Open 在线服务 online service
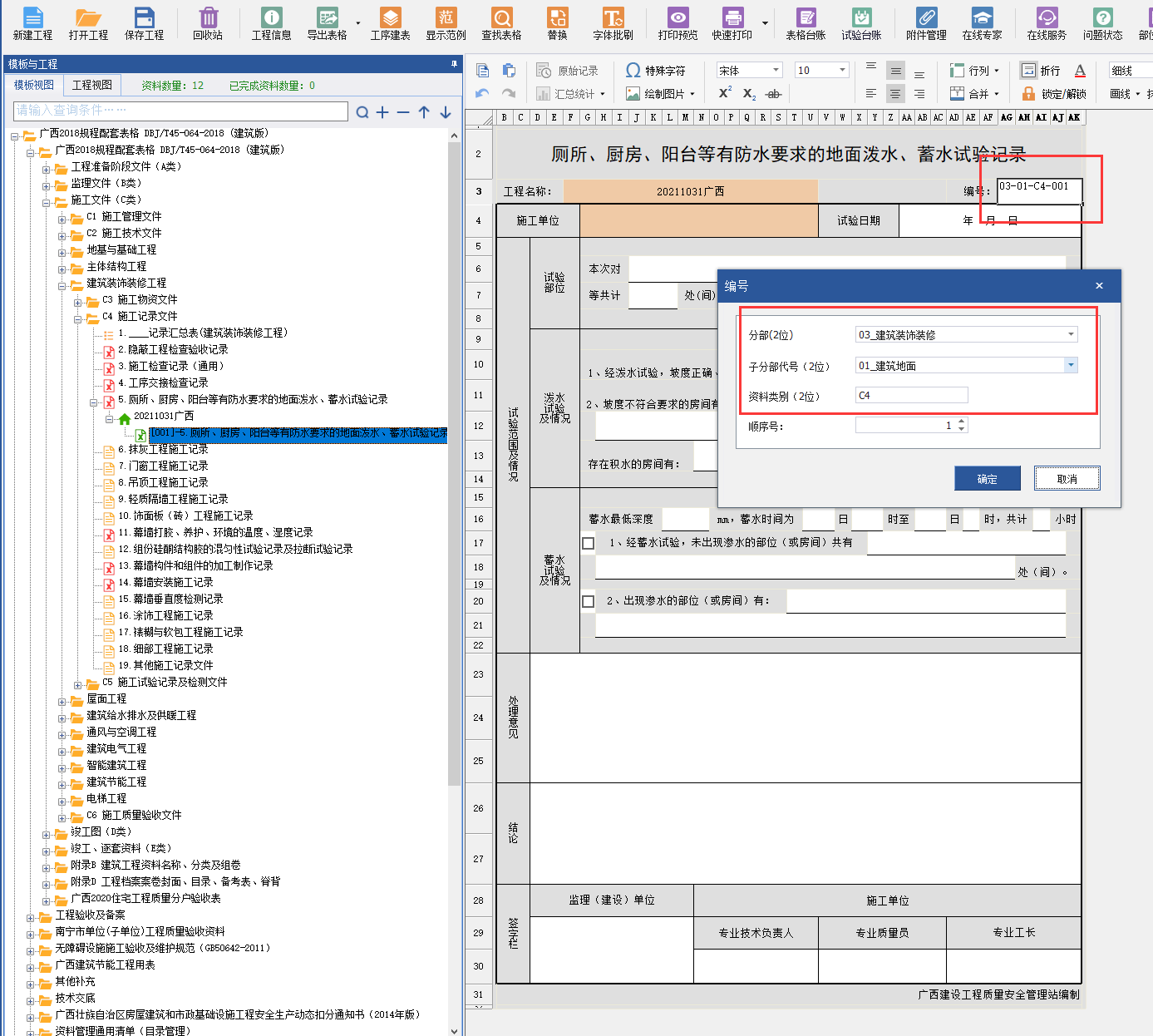Viewport: 1153px width, 1036px height. click(1047, 23)
